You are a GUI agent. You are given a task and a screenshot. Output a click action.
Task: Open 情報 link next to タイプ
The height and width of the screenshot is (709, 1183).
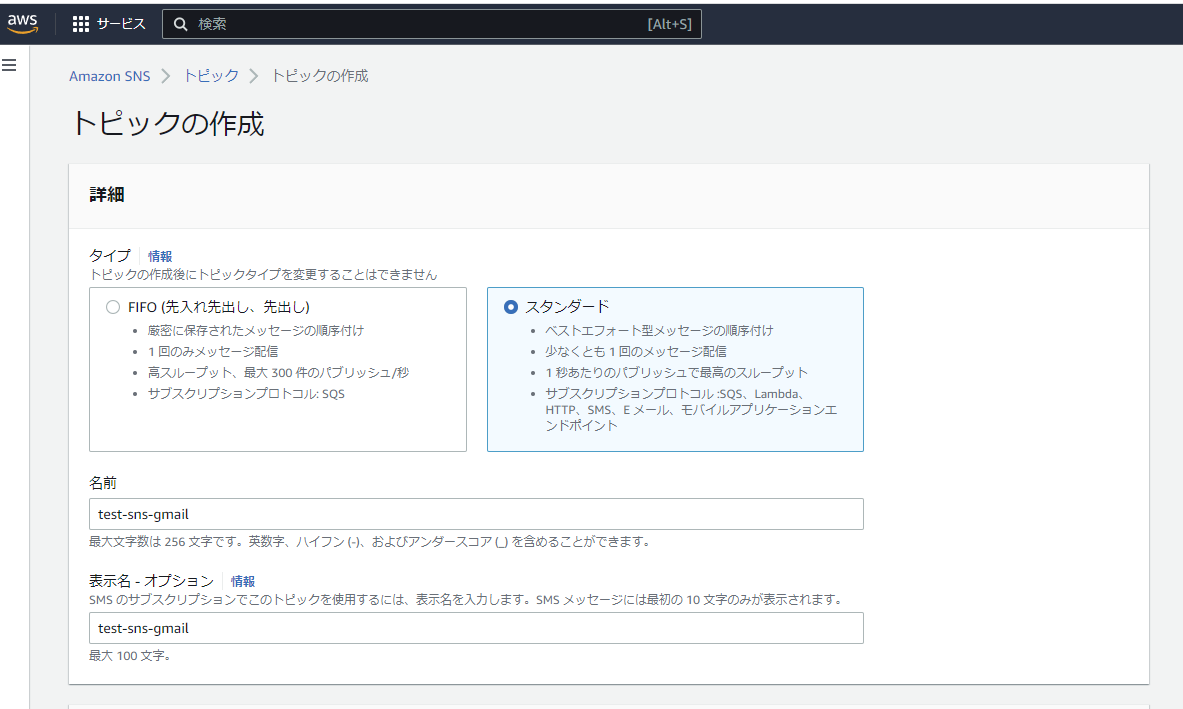(x=160, y=256)
